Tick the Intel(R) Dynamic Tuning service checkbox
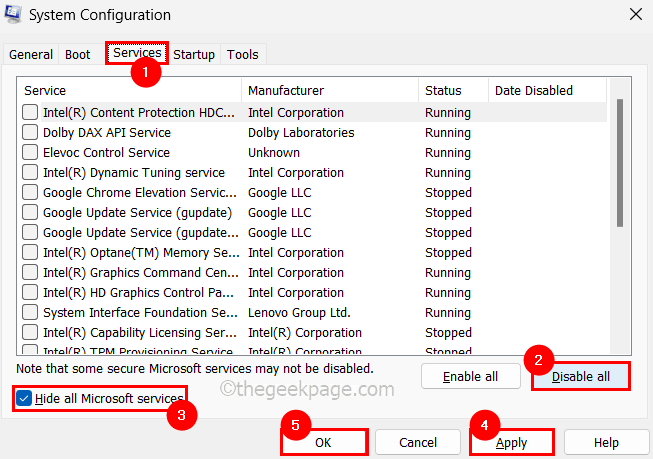The image size is (653, 459). click(30, 173)
